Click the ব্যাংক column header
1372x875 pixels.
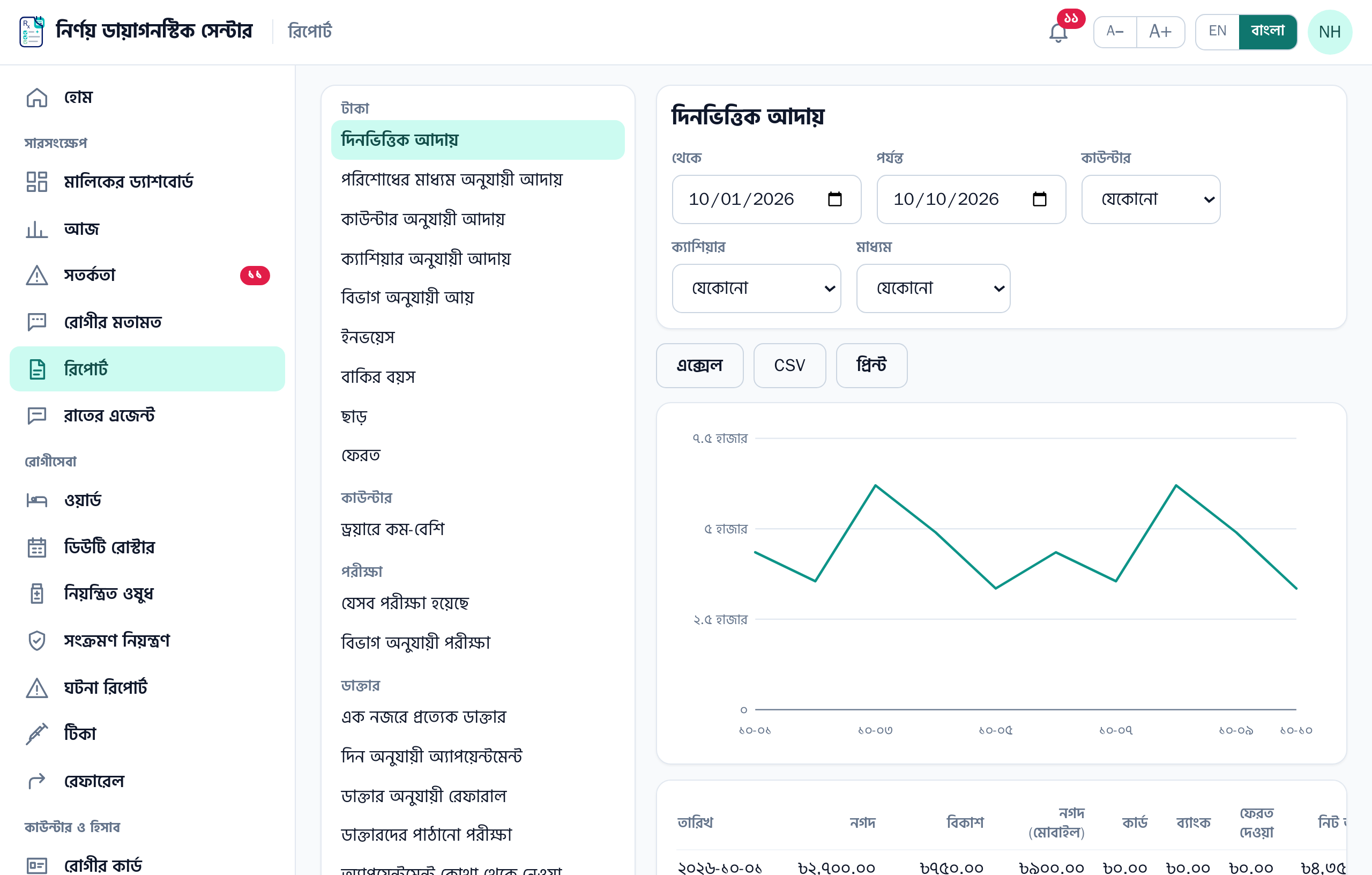(x=1194, y=822)
